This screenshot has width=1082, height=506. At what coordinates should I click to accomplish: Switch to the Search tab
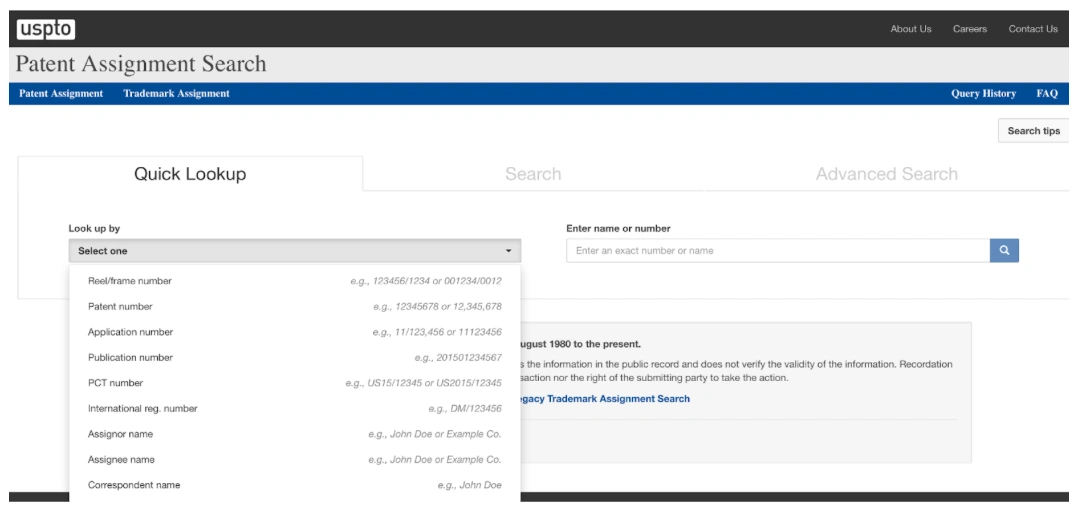(533, 174)
